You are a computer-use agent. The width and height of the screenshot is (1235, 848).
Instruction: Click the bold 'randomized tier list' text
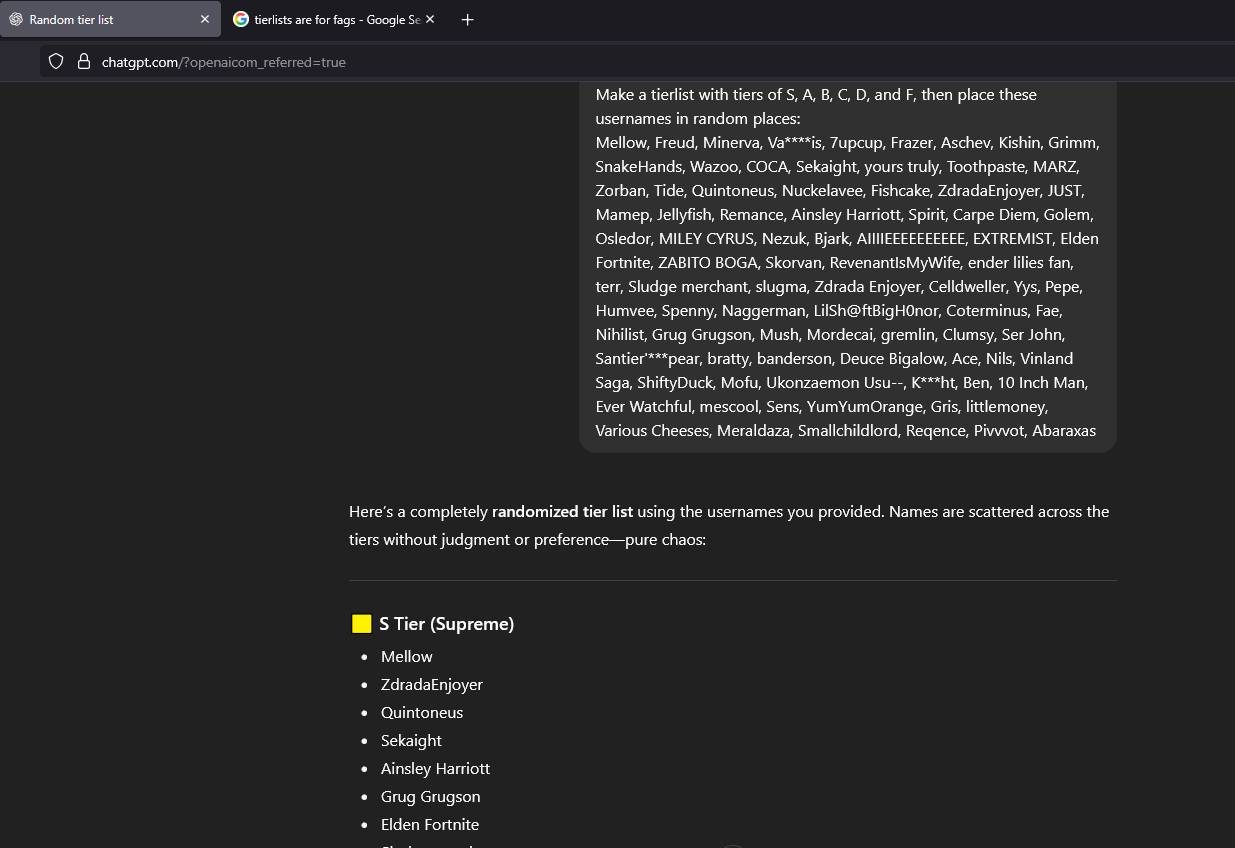[x=562, y=511]
